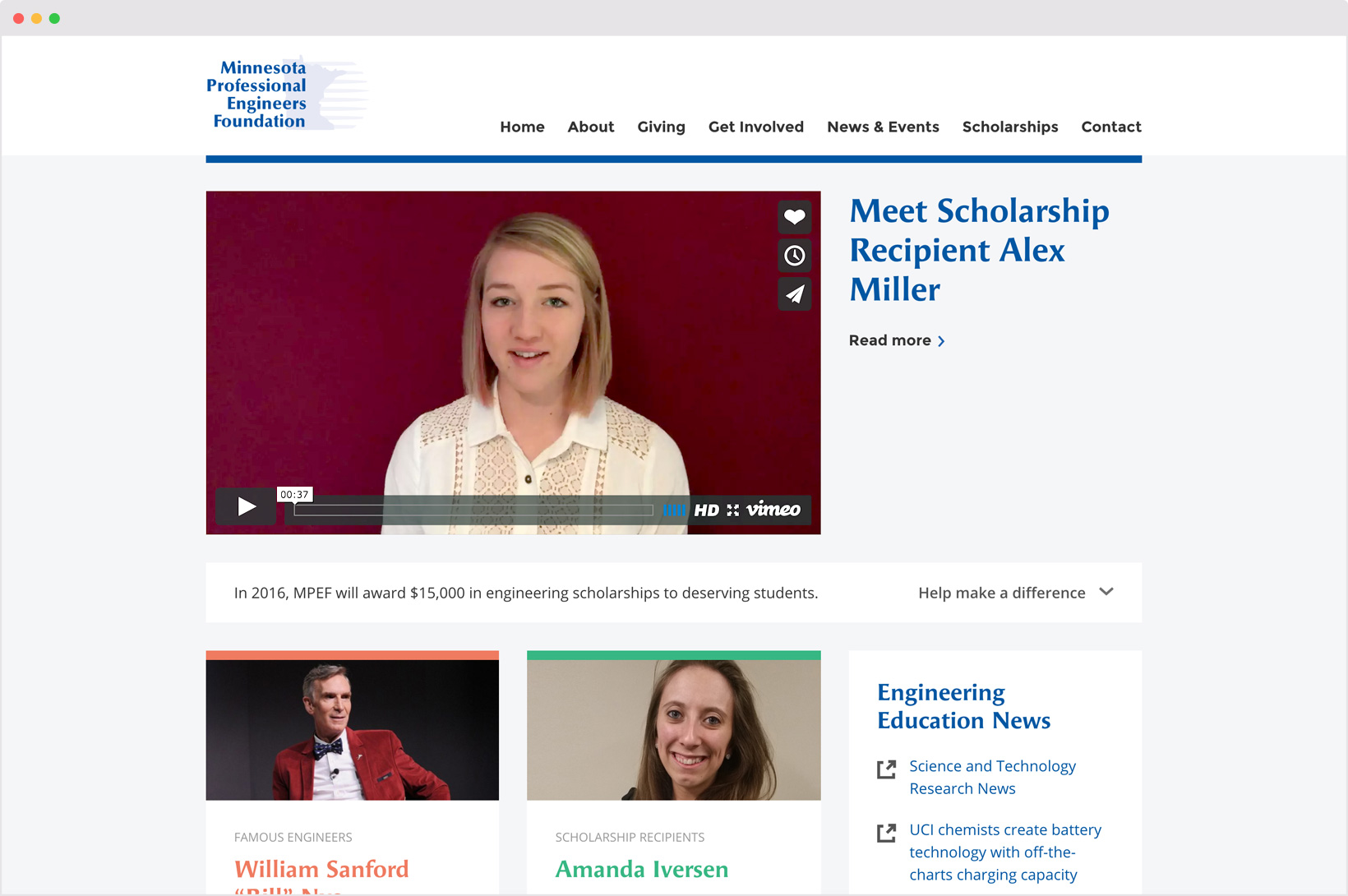Open Amanda Iversen scholarship recipient title

click(642, 869)
